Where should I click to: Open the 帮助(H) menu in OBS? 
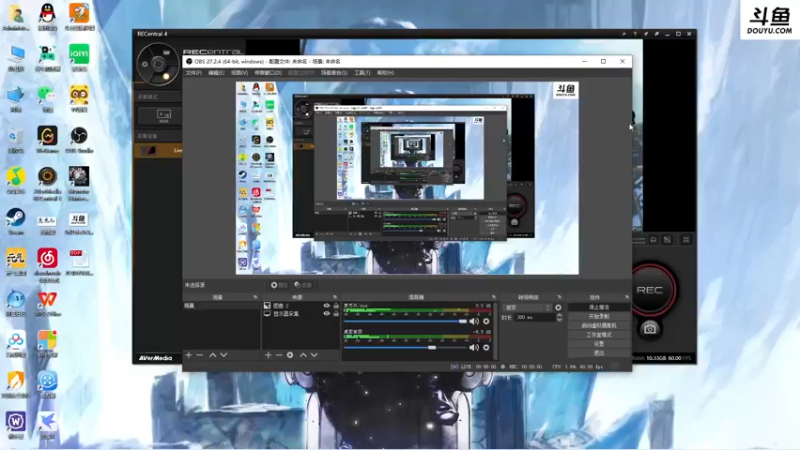(x=385, y=73)
